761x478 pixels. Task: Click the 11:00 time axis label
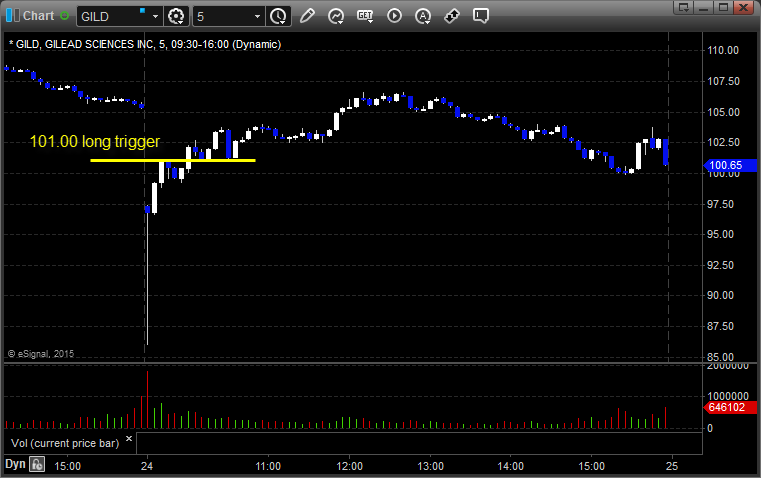[268, 466]
